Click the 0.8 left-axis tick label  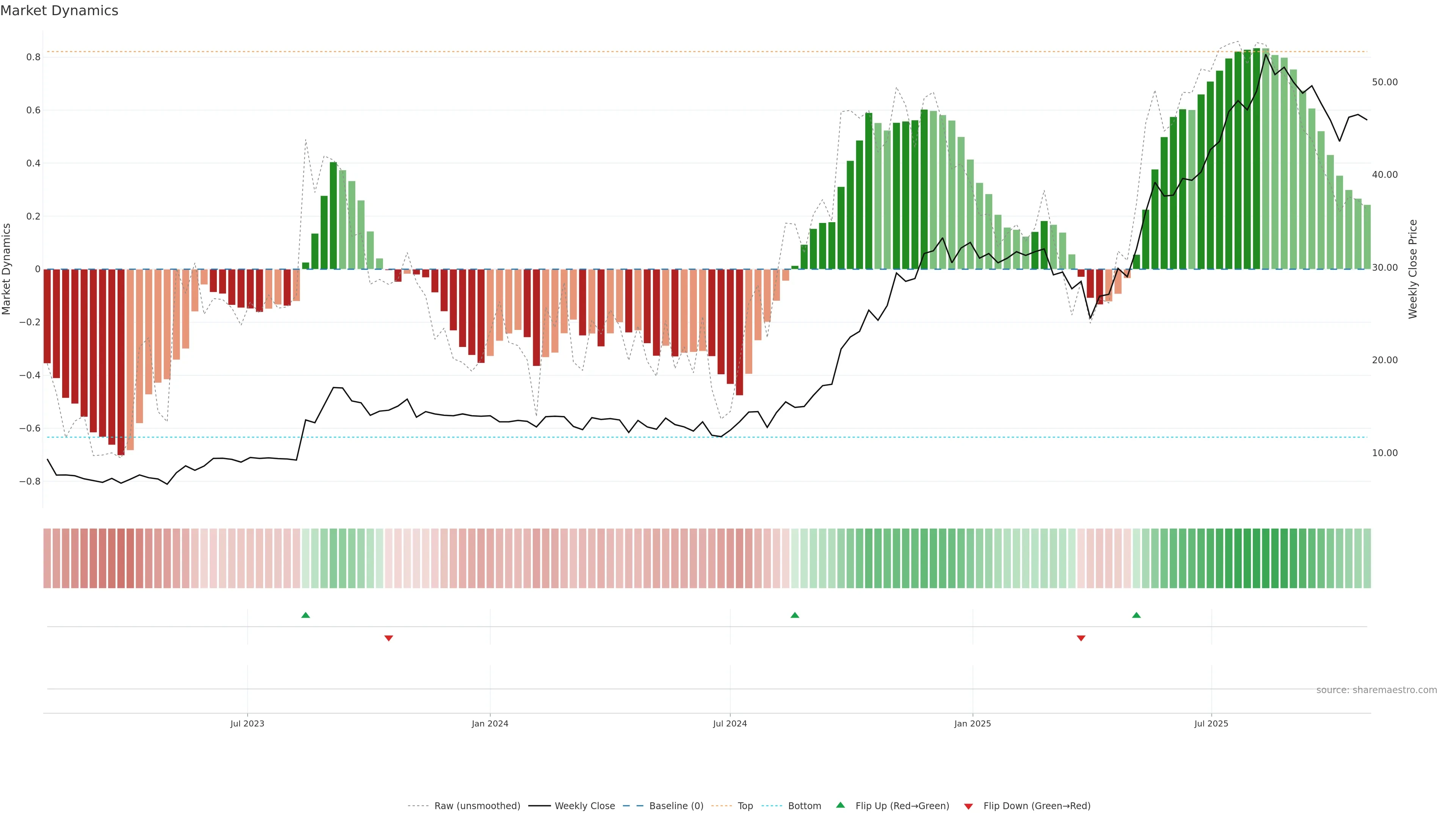(33, 57)
